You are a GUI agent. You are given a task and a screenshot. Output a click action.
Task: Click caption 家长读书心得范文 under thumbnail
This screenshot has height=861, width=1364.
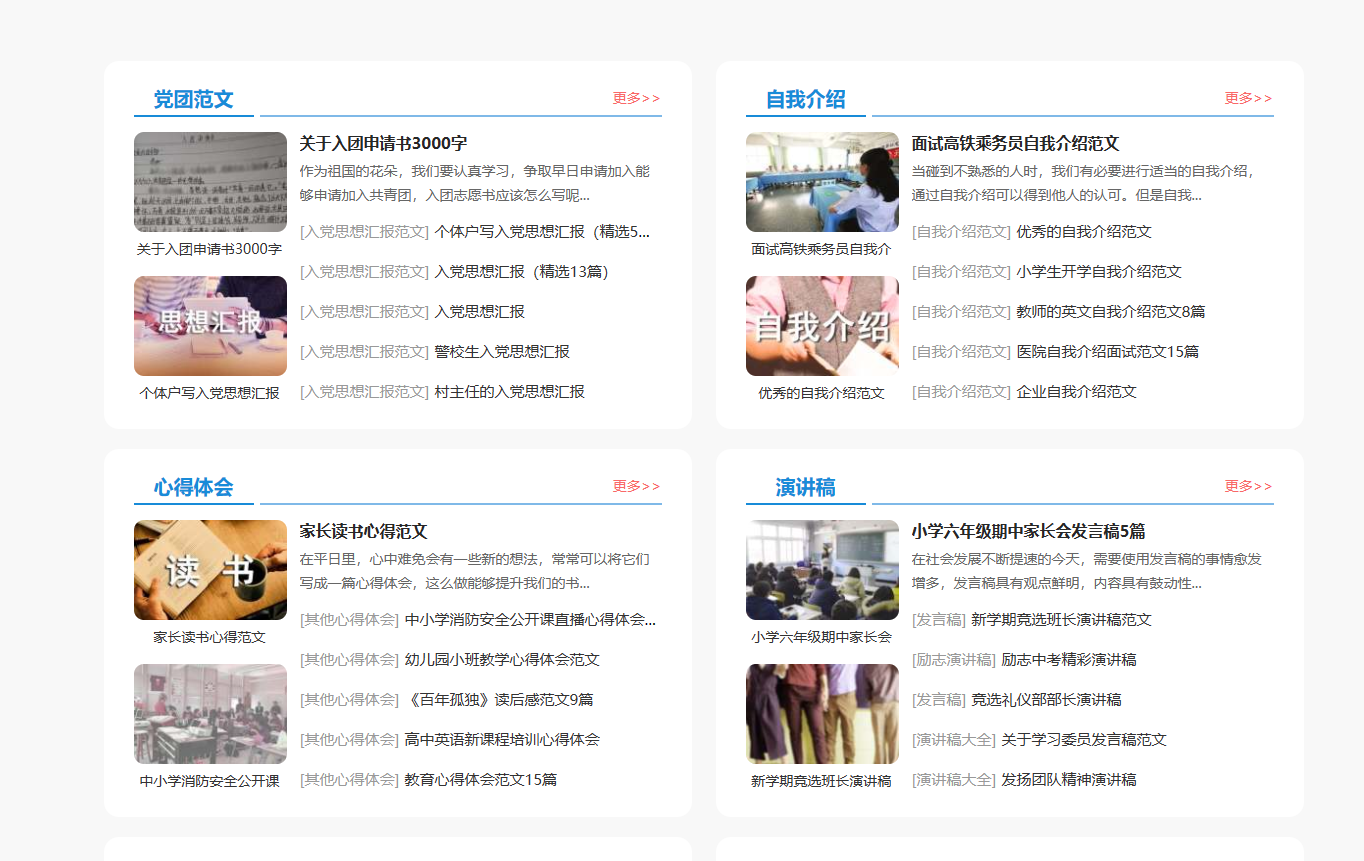point(209,637)
